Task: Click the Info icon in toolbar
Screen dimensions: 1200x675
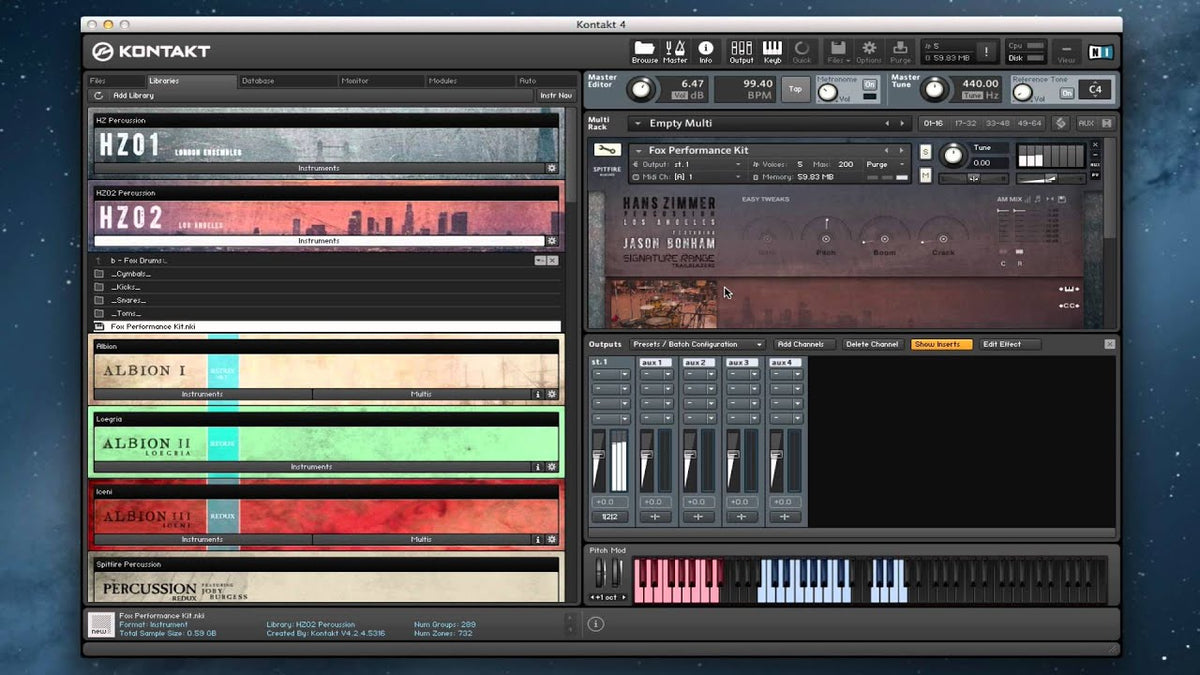Action: 706,48
